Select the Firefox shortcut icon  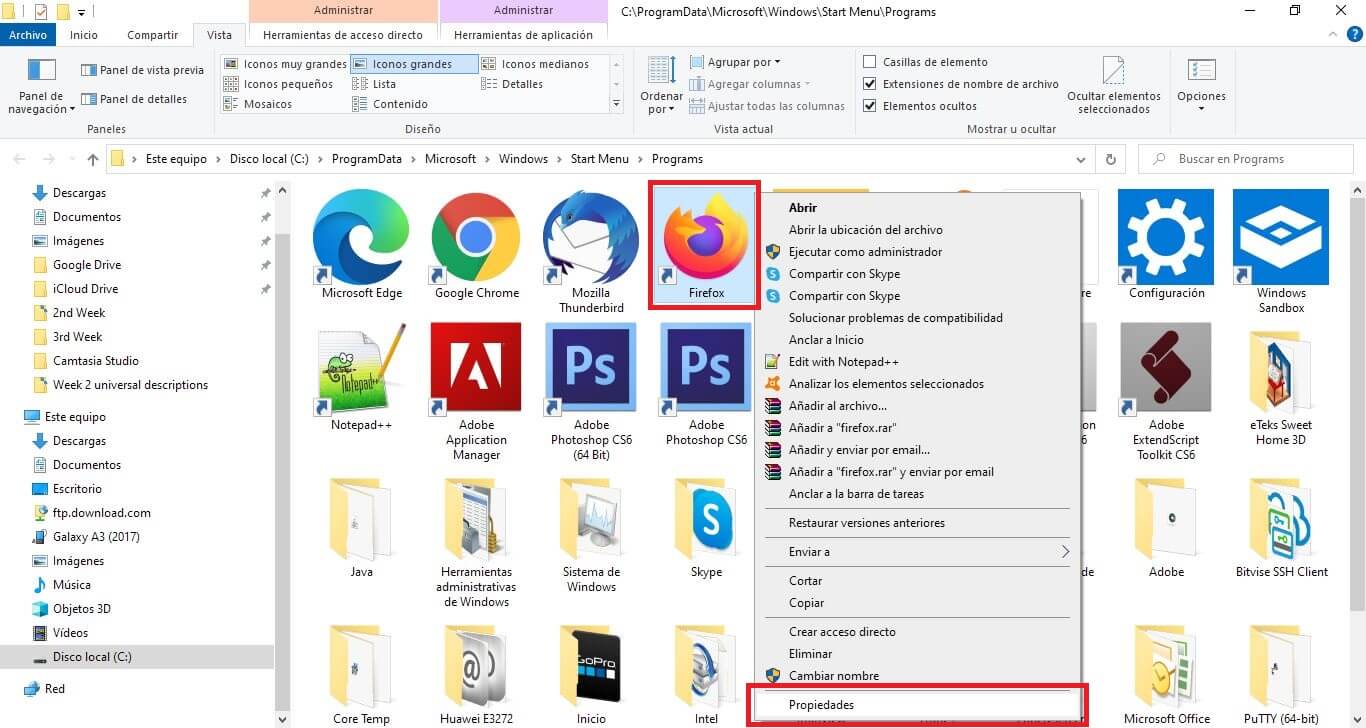click(706, 238)
